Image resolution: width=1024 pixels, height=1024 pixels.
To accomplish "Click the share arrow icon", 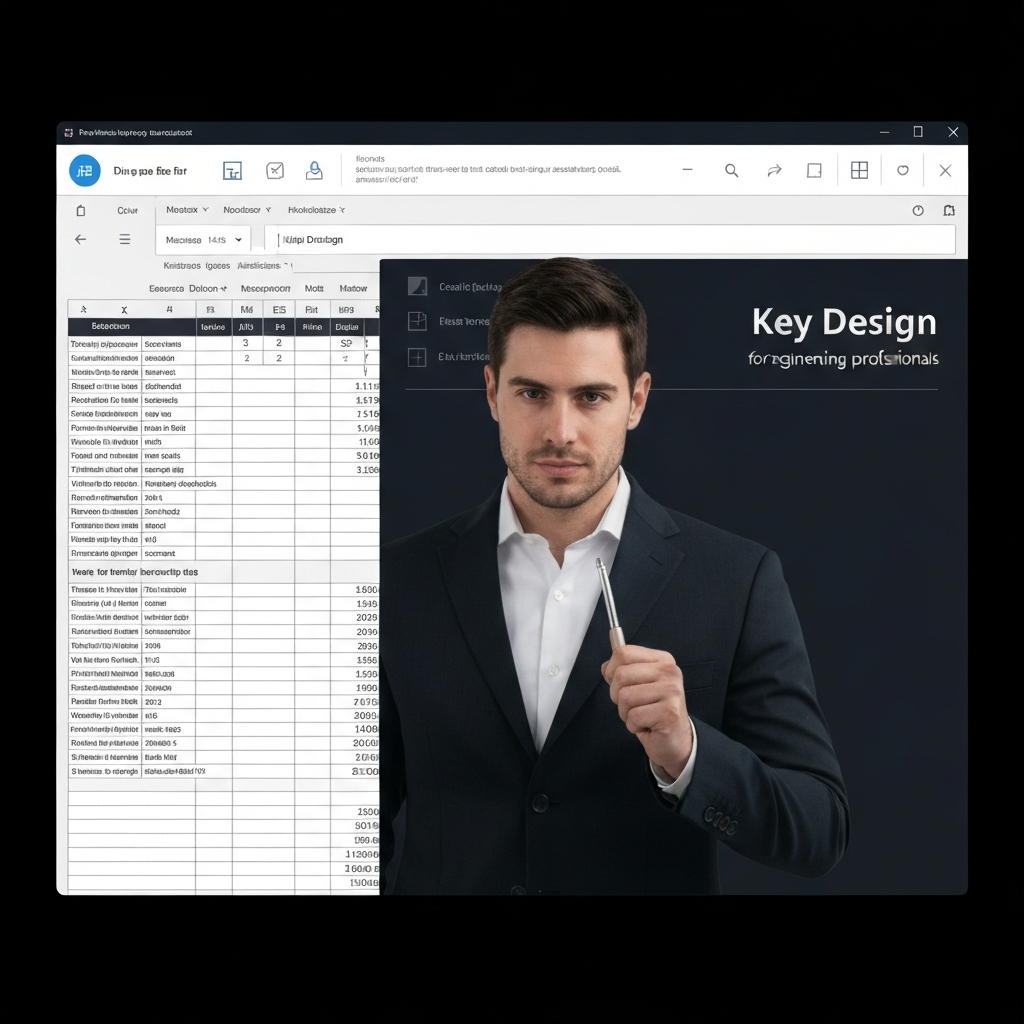I will click(x=774, y=171).
